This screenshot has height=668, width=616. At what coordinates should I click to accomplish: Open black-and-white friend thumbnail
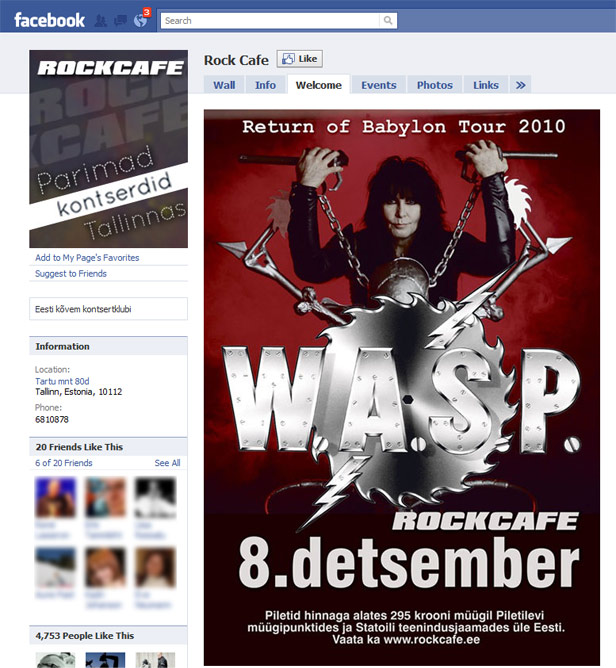click(x=155, y=498)
